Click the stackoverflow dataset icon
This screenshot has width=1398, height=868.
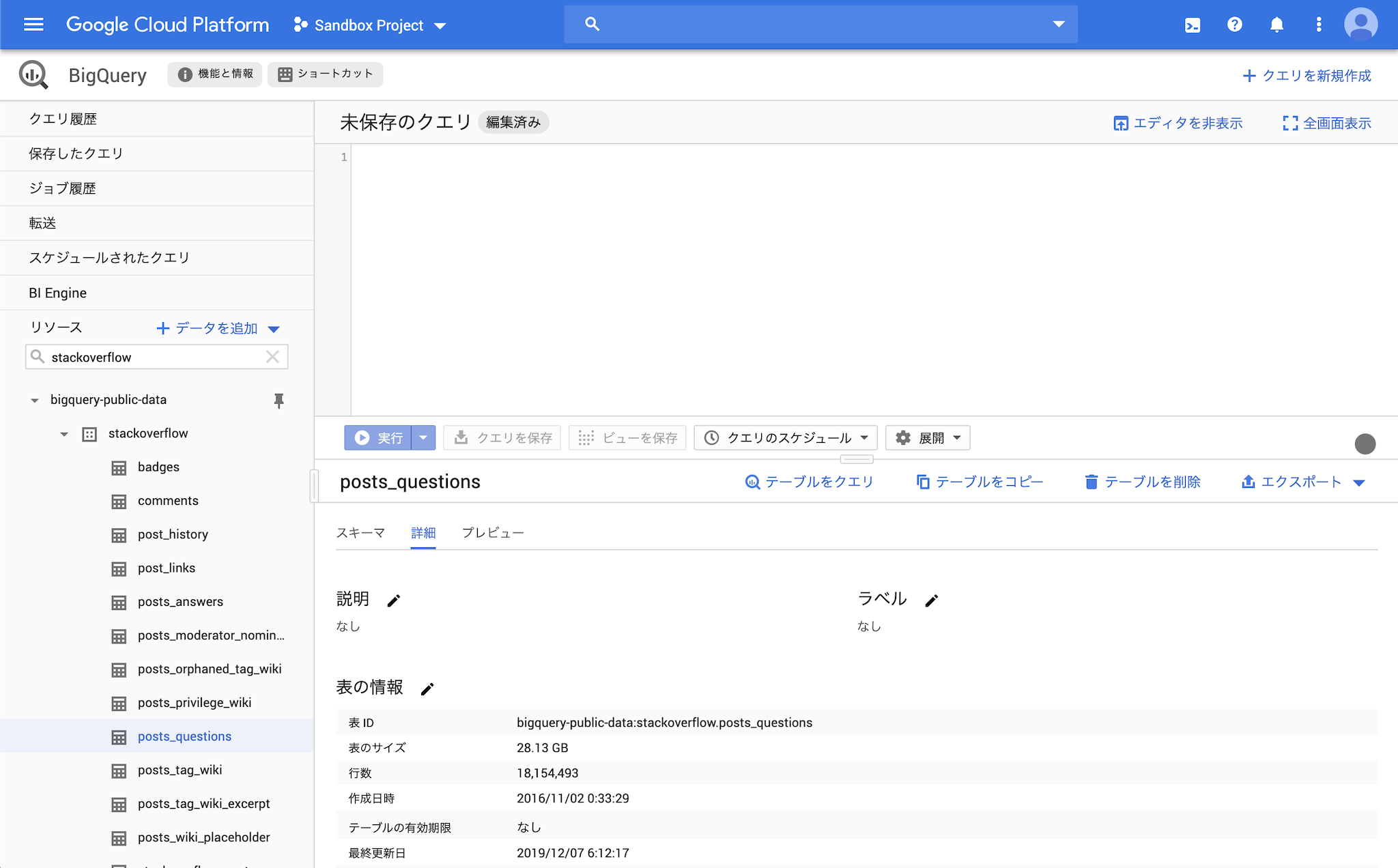click(89, 434)
